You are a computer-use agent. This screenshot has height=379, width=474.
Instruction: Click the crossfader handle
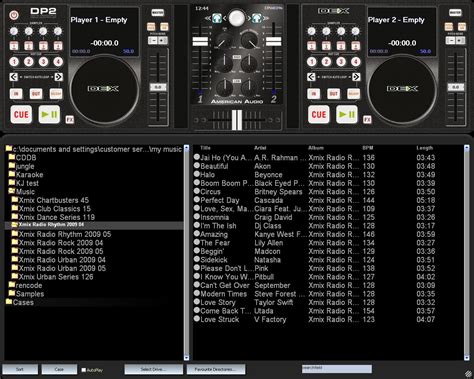click(x=237, y=120)
